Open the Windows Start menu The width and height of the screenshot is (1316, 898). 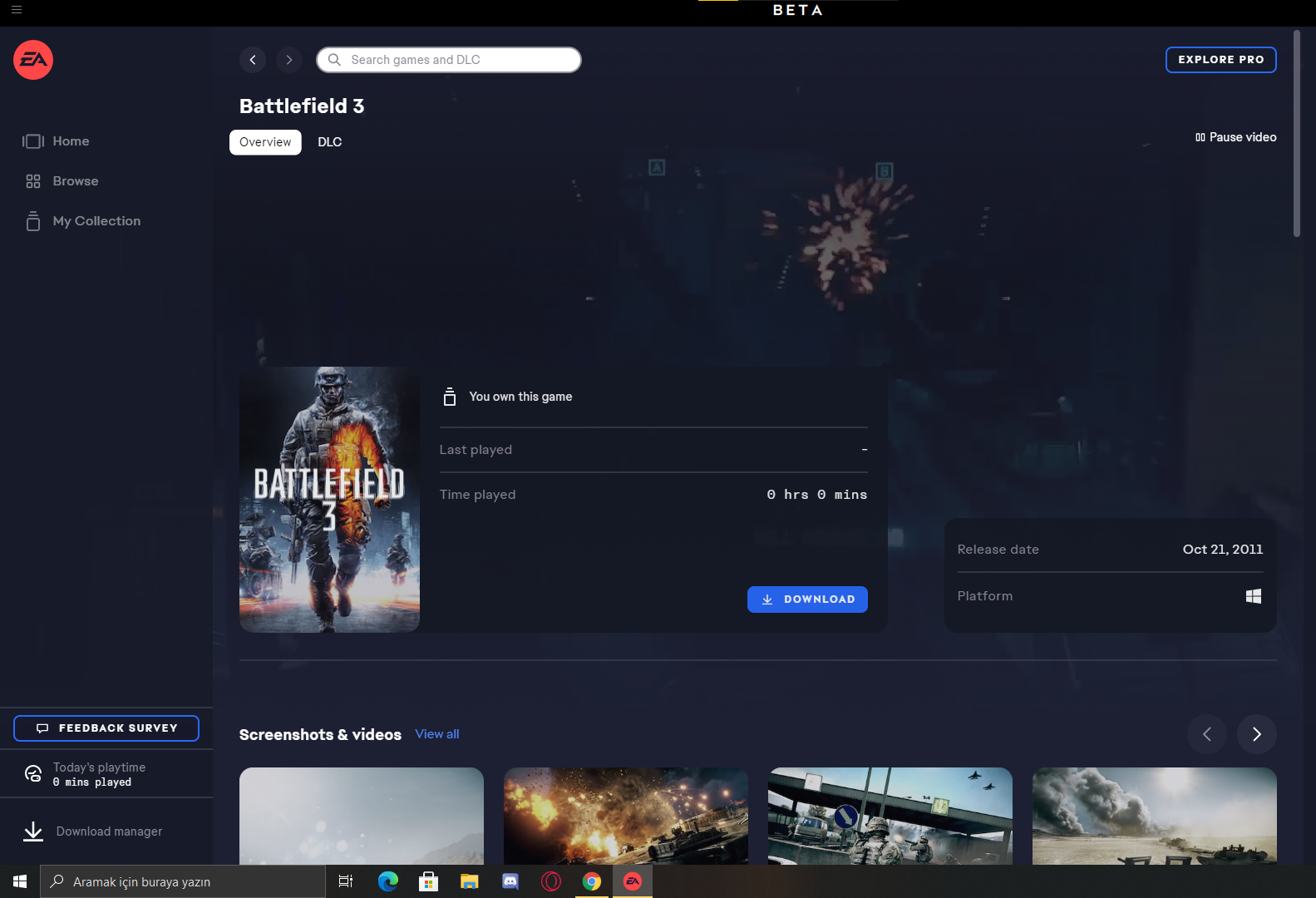coord(20,881)
